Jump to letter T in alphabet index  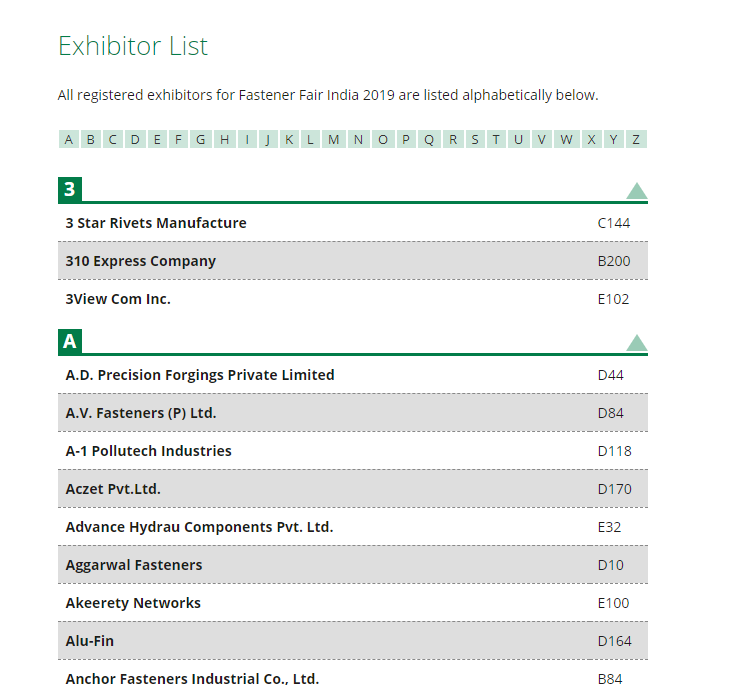tap(496, 139)
